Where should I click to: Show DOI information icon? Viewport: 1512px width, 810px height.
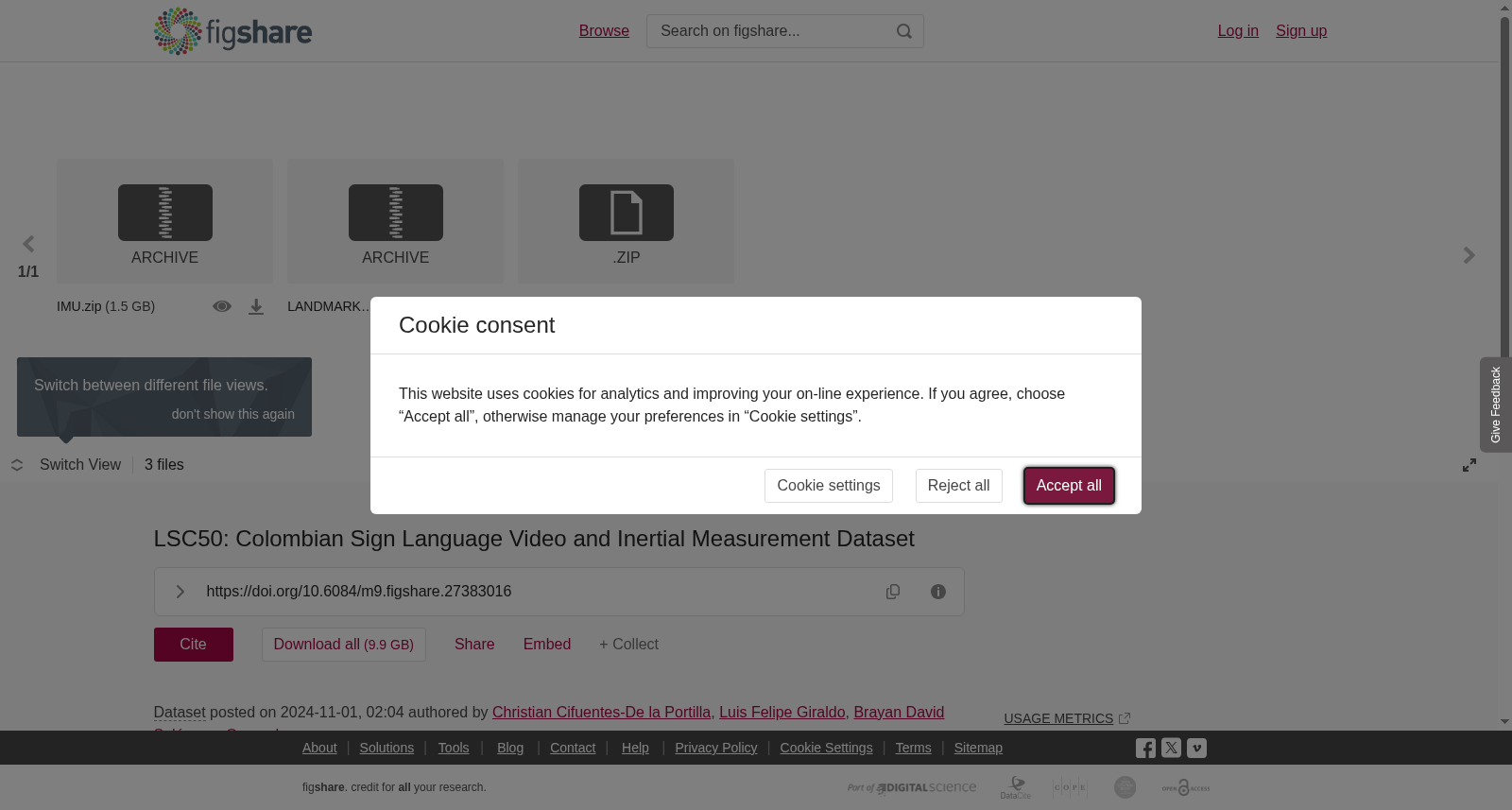click(938, 592)
